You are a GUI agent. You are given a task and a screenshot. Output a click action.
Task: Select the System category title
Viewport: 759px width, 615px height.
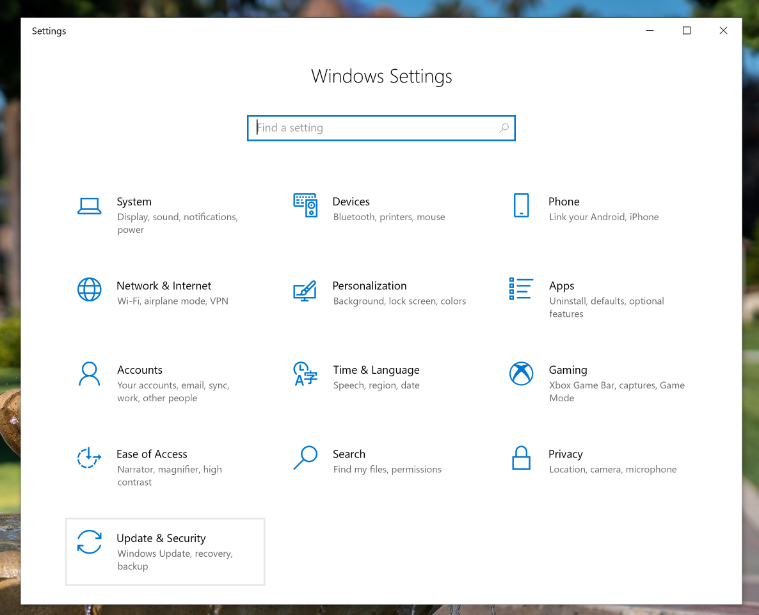click(134, 202)
